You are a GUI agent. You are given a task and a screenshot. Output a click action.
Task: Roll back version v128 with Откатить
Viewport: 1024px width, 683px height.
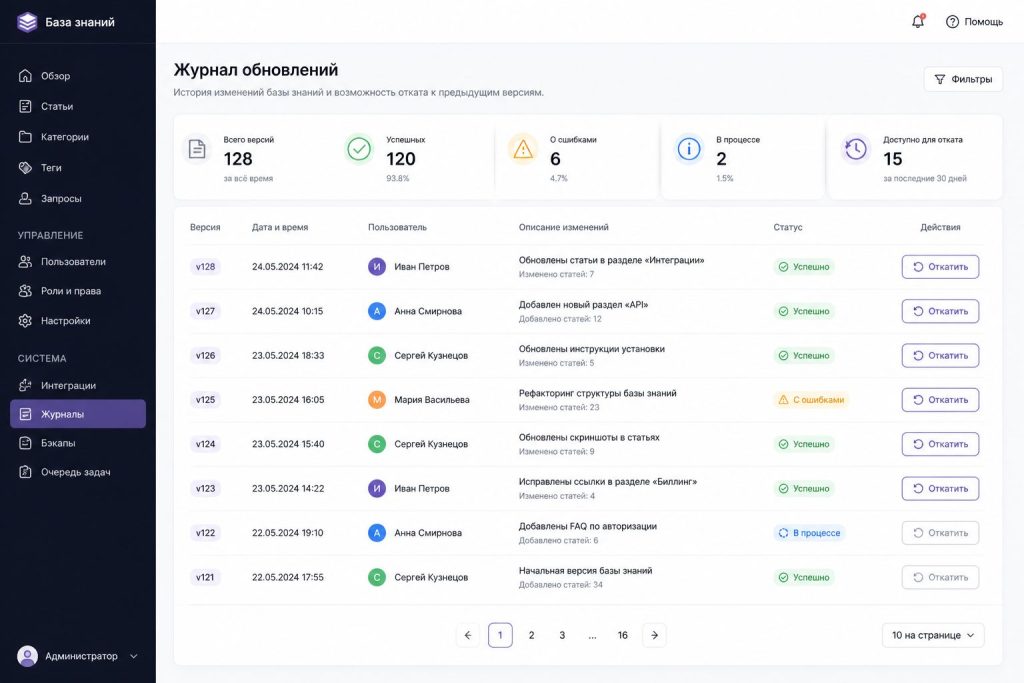(940, 266)
